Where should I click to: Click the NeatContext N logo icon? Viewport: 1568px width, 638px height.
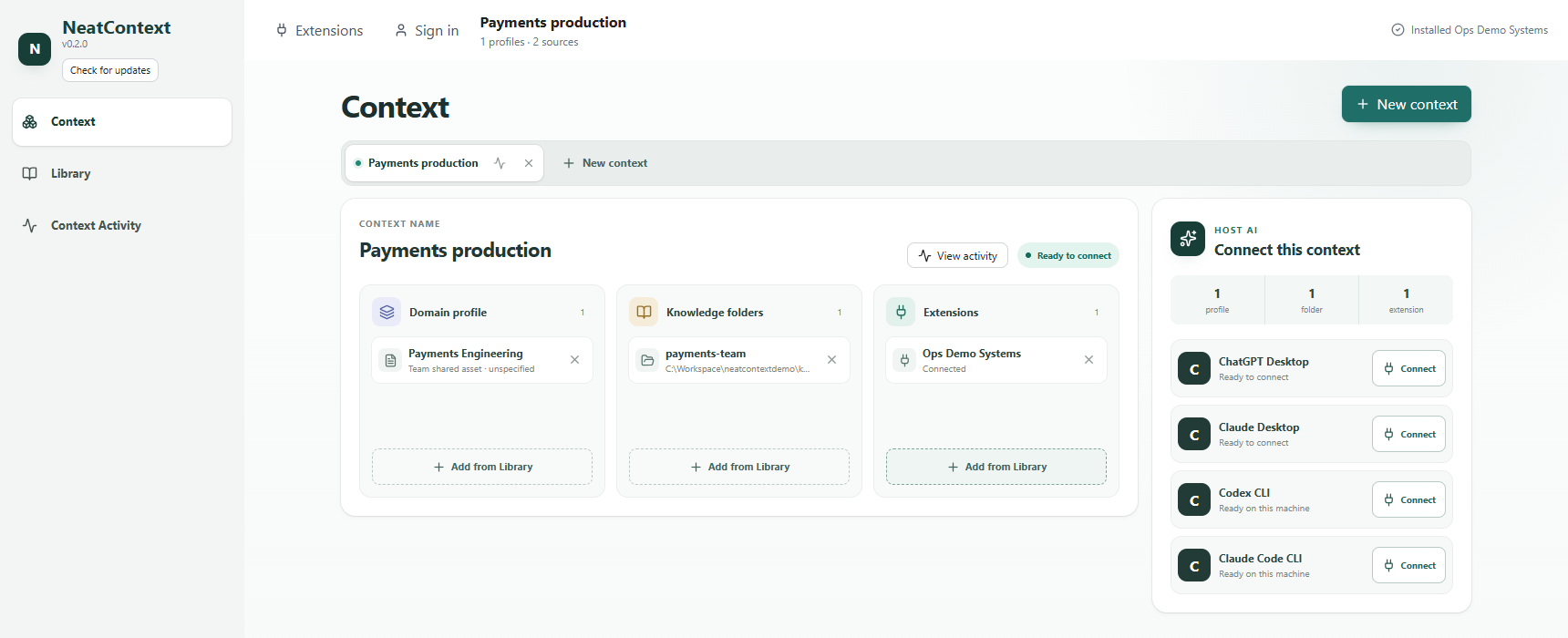(35, 49)
